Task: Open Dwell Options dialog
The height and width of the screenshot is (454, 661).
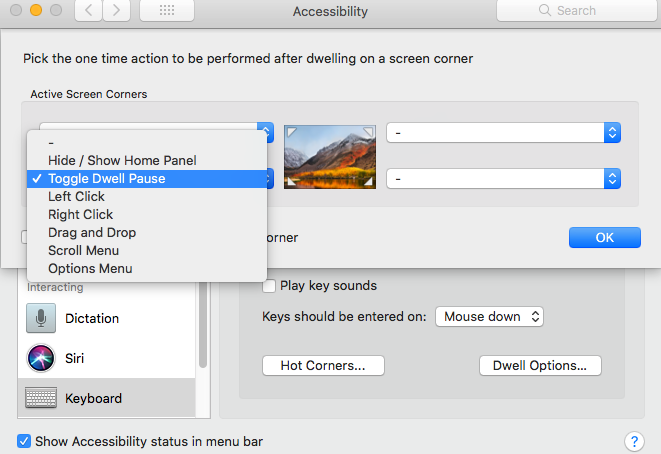Action: (x=540, y=366)
